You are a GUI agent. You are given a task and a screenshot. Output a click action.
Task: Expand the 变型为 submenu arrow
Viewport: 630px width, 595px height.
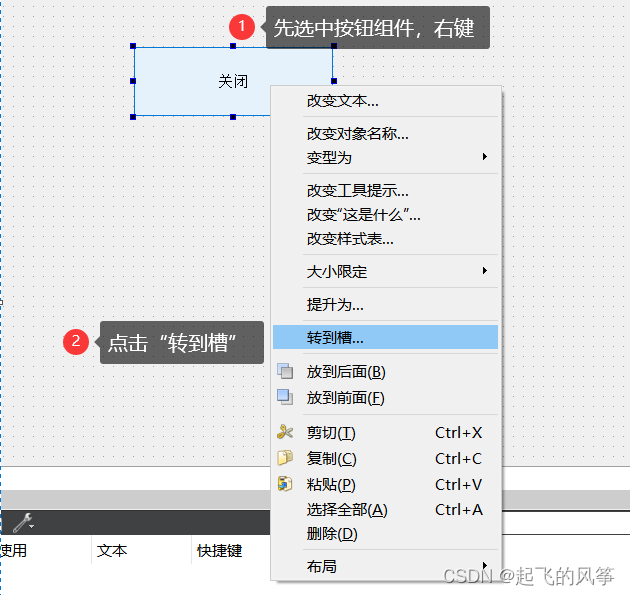point(484,157)
